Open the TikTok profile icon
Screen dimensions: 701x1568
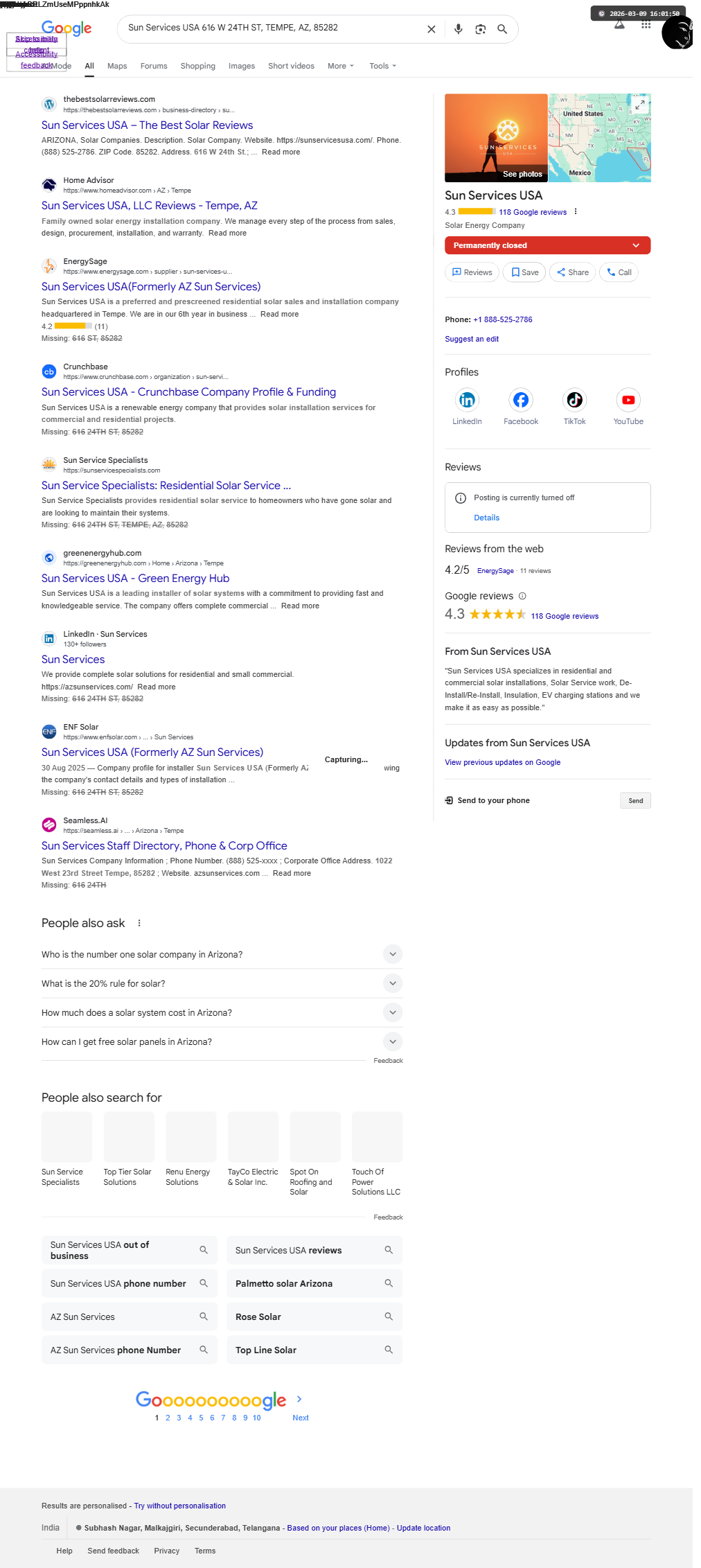(x=574, y=400)
